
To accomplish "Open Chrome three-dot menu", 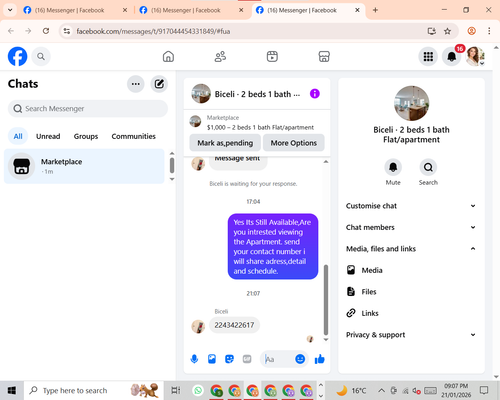I will click(x=489, y=31).
